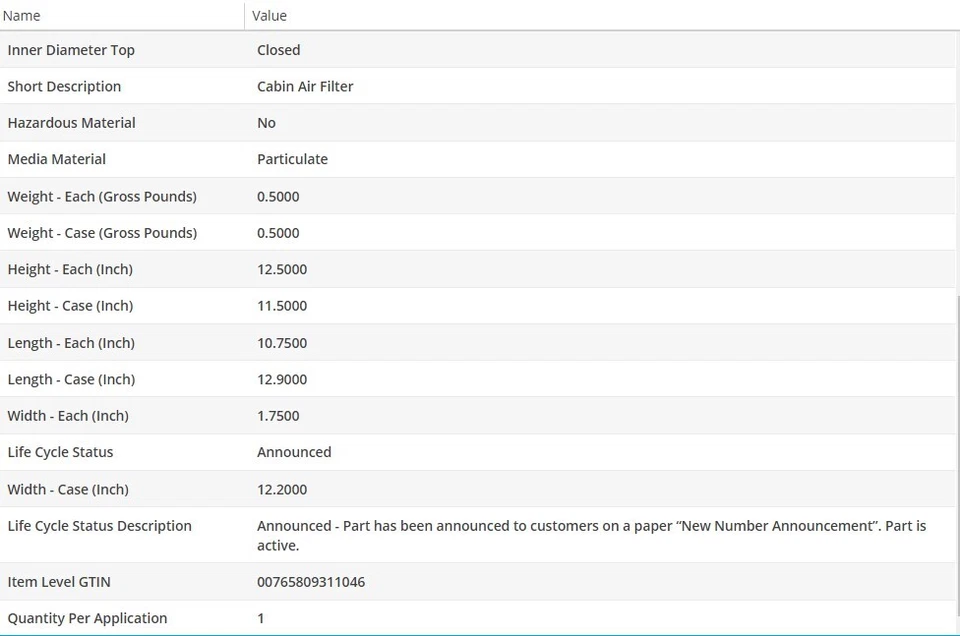960x636 pixels.
Task: Select the Quantity Per Application label
Action: pyautogui.click(x=87, y=618)
